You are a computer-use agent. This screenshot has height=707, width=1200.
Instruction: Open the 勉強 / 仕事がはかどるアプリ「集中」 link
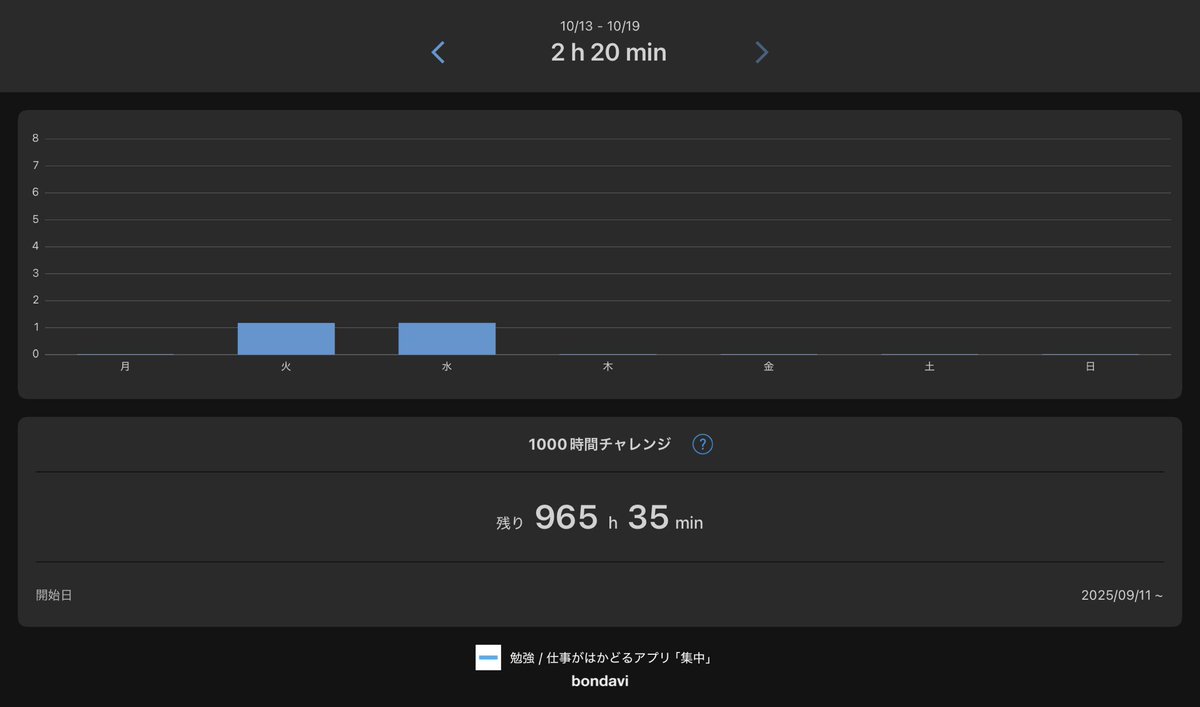click(x=610, y=658)
